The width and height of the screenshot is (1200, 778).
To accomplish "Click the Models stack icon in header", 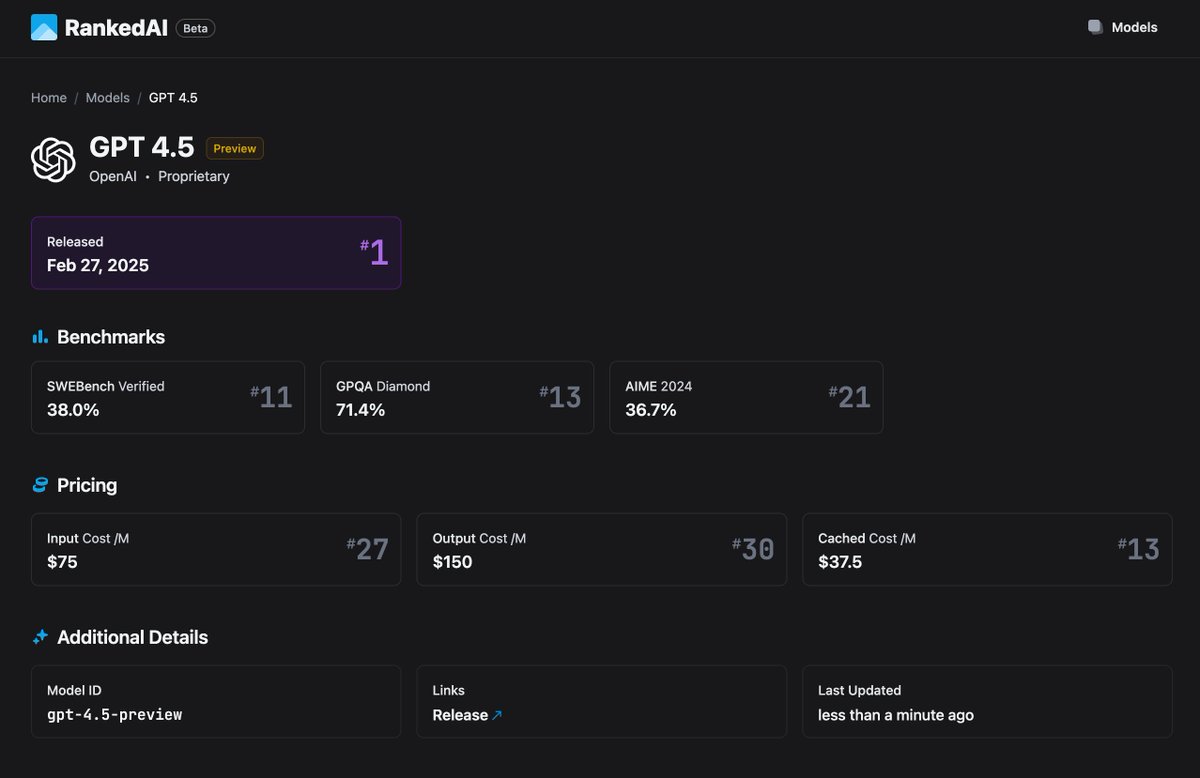I will click(1096, 28).
